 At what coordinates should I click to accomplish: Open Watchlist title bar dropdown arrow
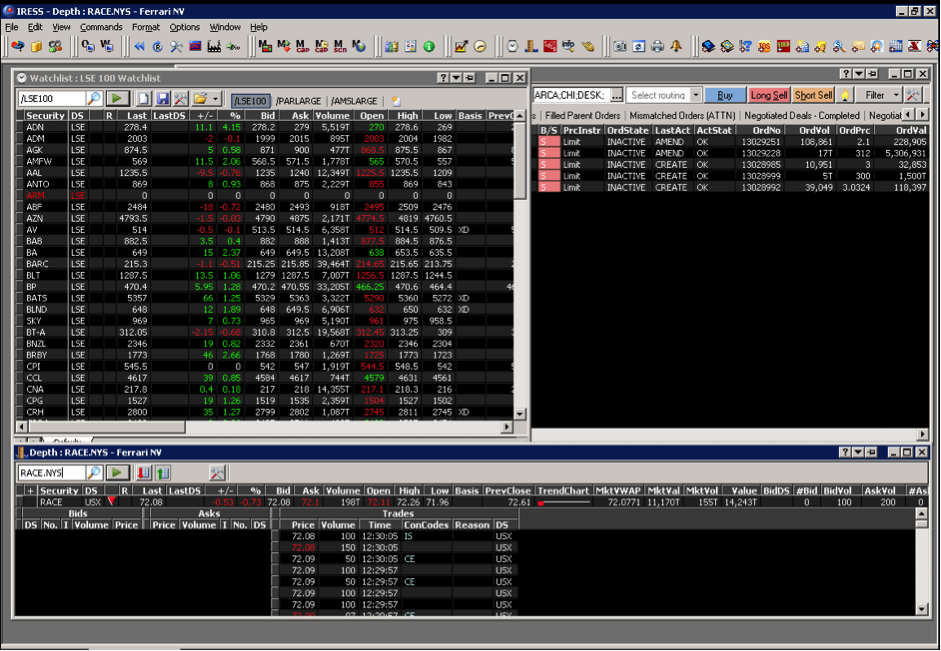pos(456,78)
